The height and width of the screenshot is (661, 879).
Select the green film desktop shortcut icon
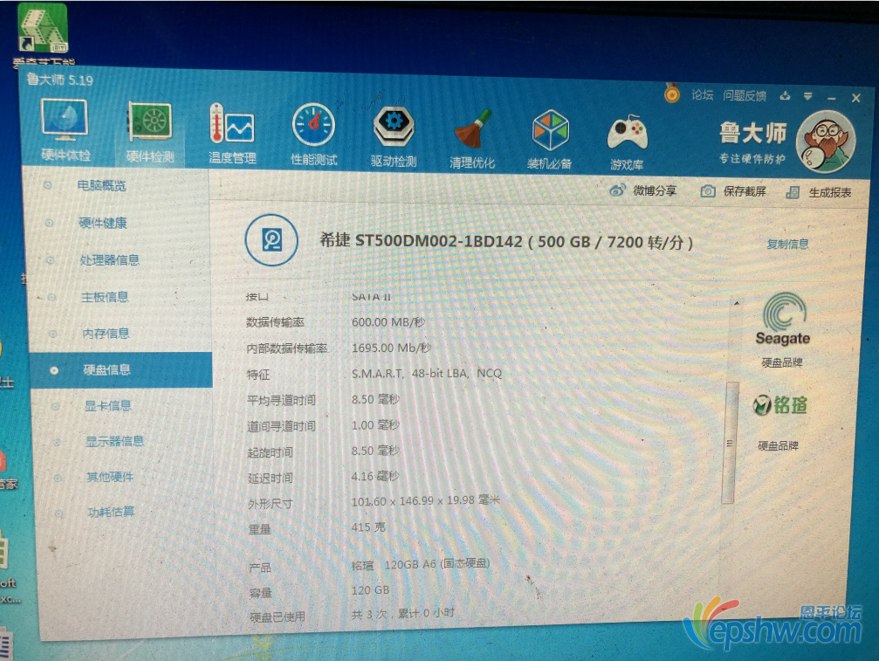43,29
